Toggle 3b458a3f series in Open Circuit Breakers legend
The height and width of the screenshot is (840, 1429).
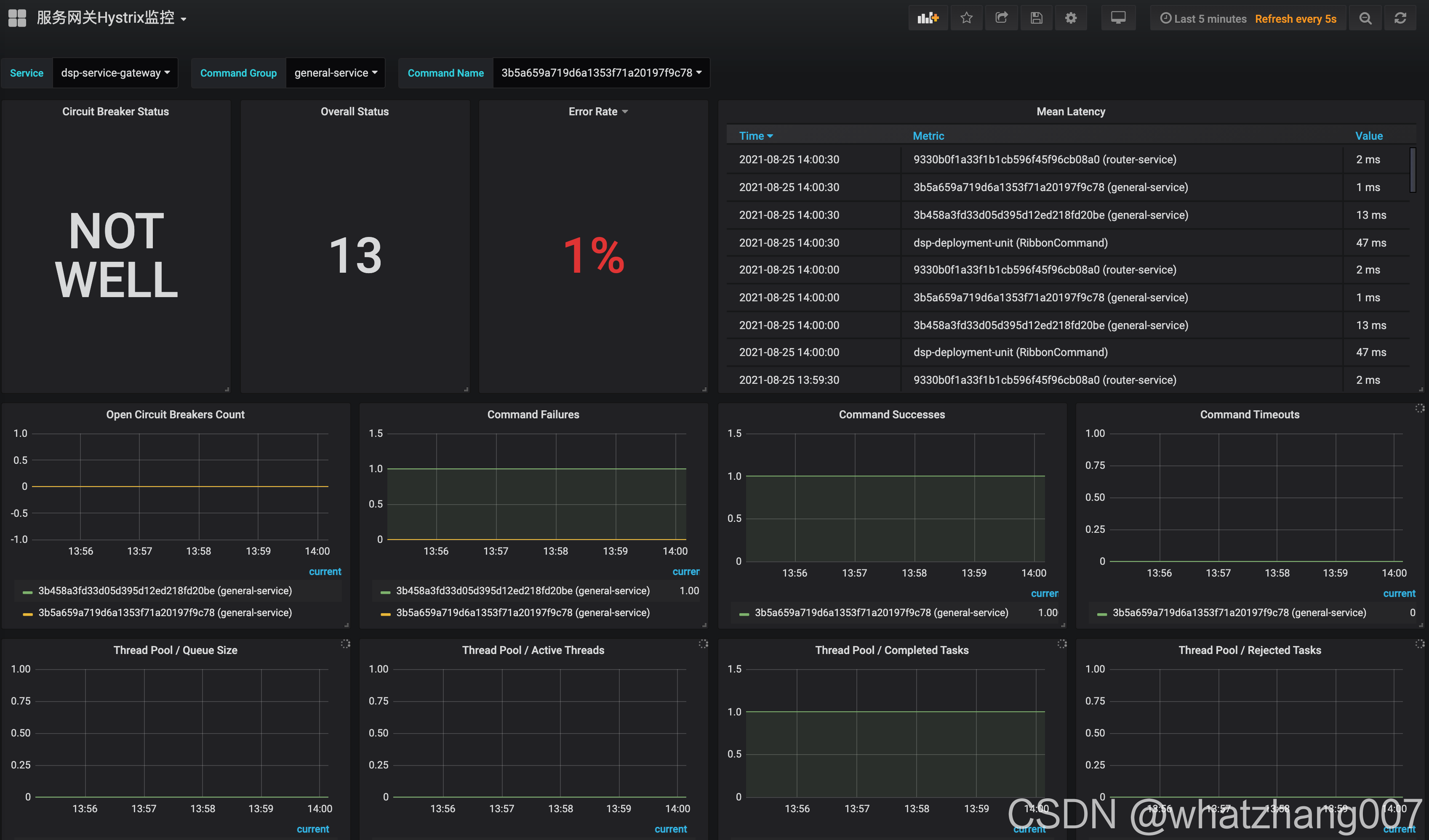click(x=165, y=590)
